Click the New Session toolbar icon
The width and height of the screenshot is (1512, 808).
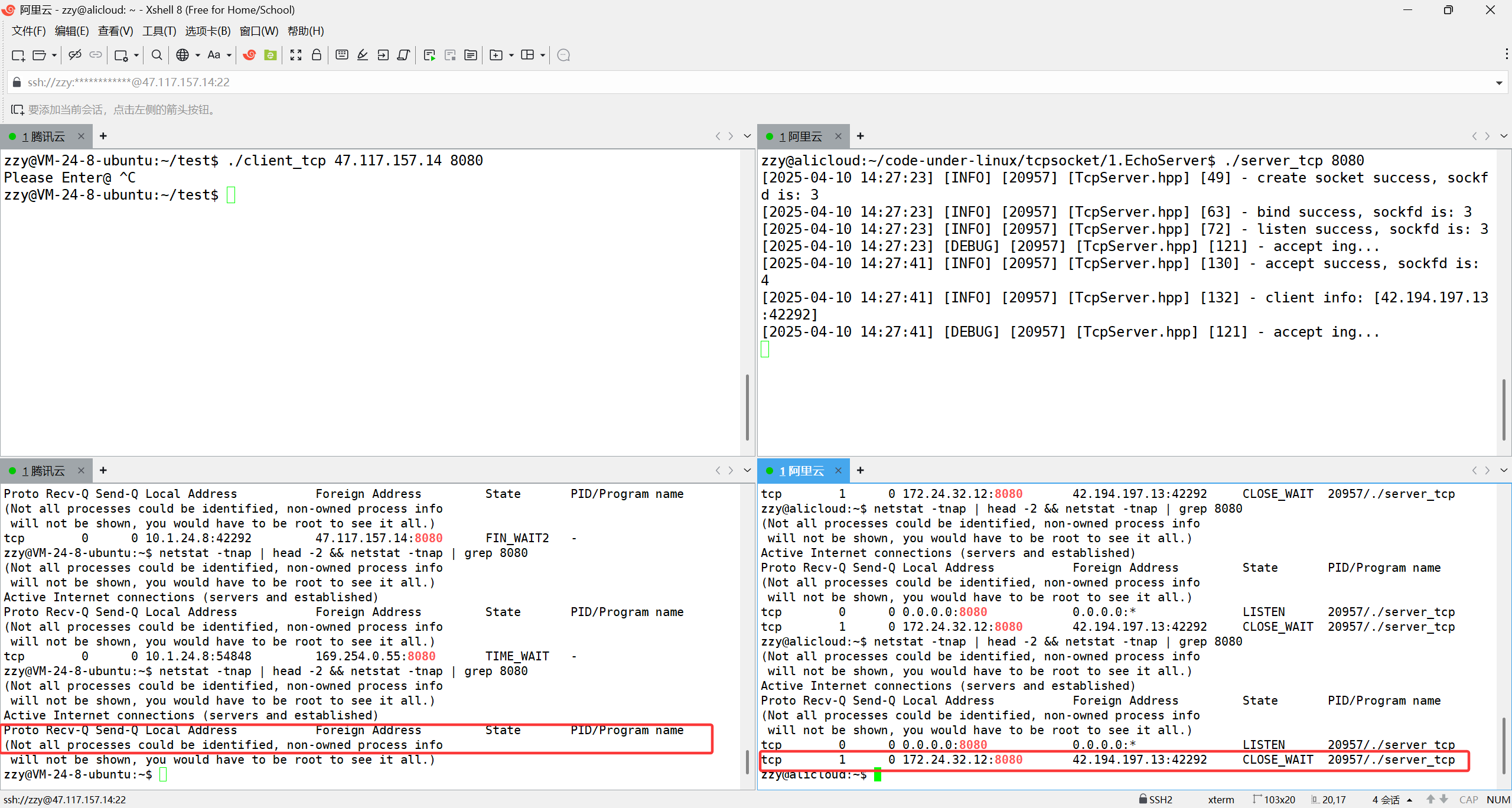pyautogui.click(x=18, y=55)
